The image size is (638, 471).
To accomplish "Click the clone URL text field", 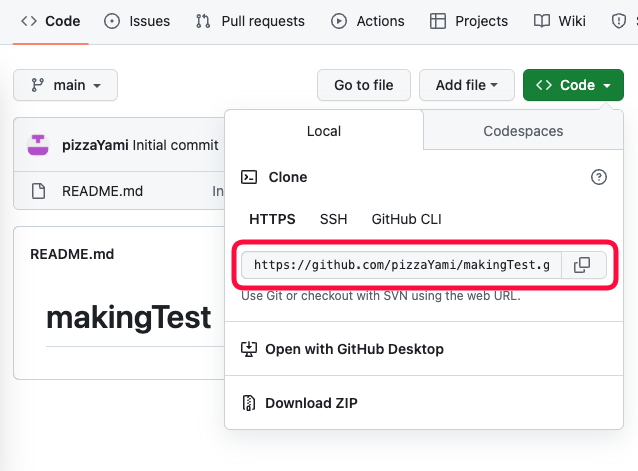I will (401, 265).
